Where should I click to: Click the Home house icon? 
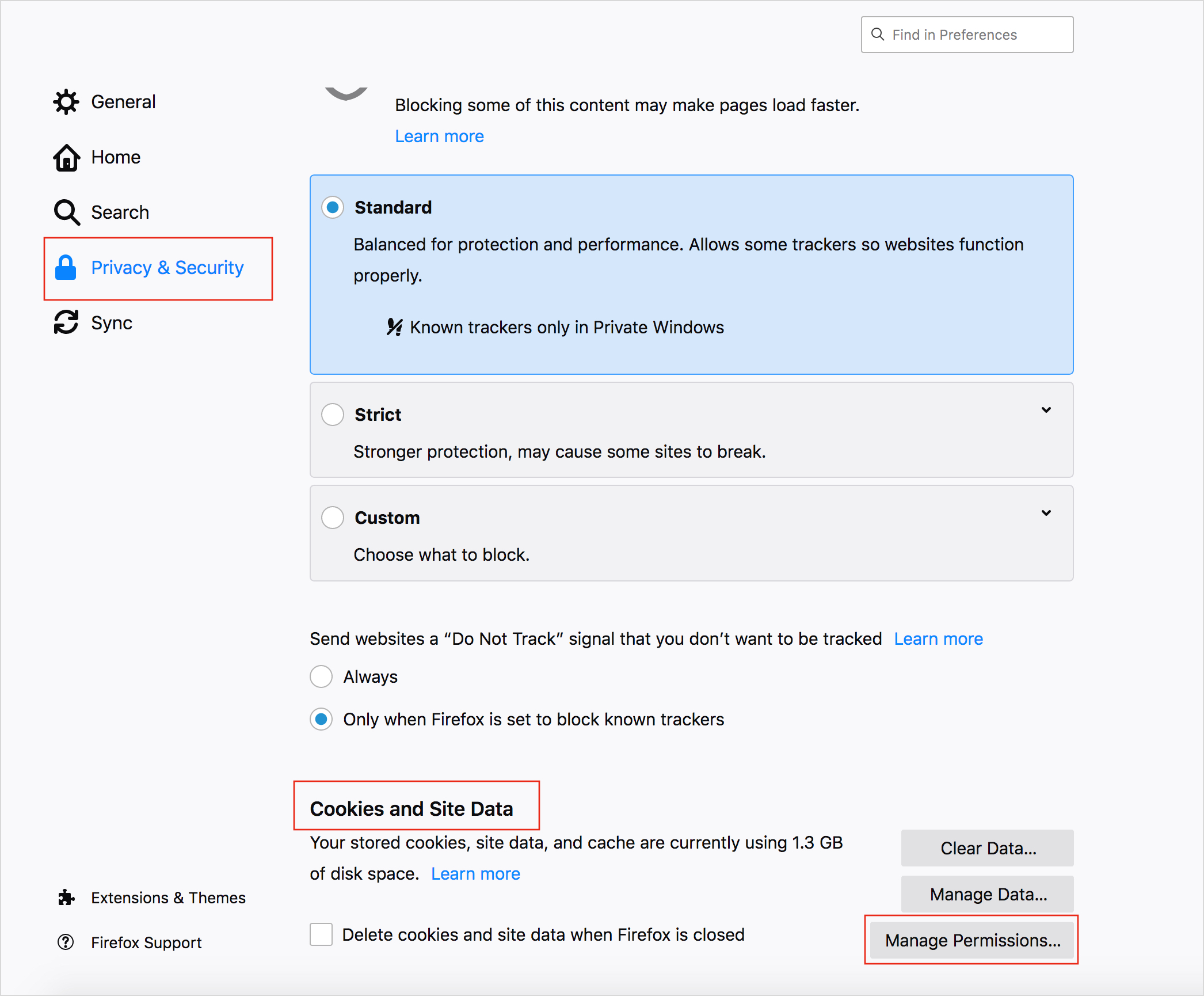(x=66, y=157)
